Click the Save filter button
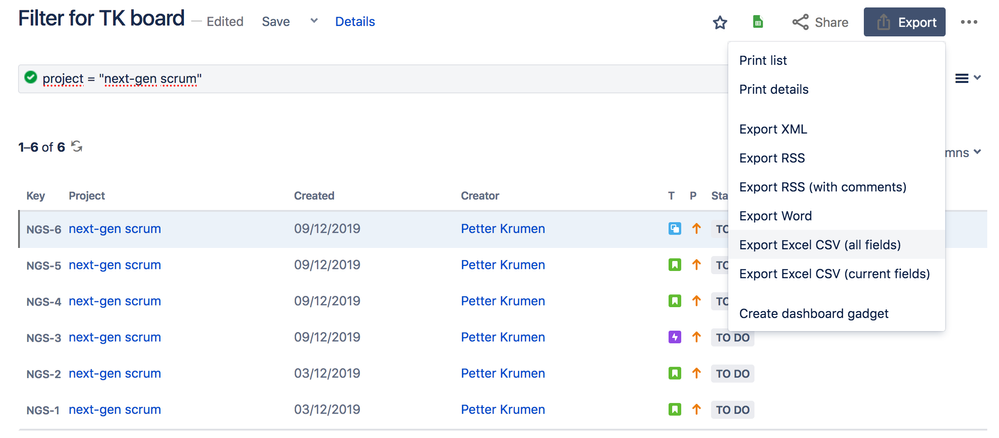 coord(276,22)
